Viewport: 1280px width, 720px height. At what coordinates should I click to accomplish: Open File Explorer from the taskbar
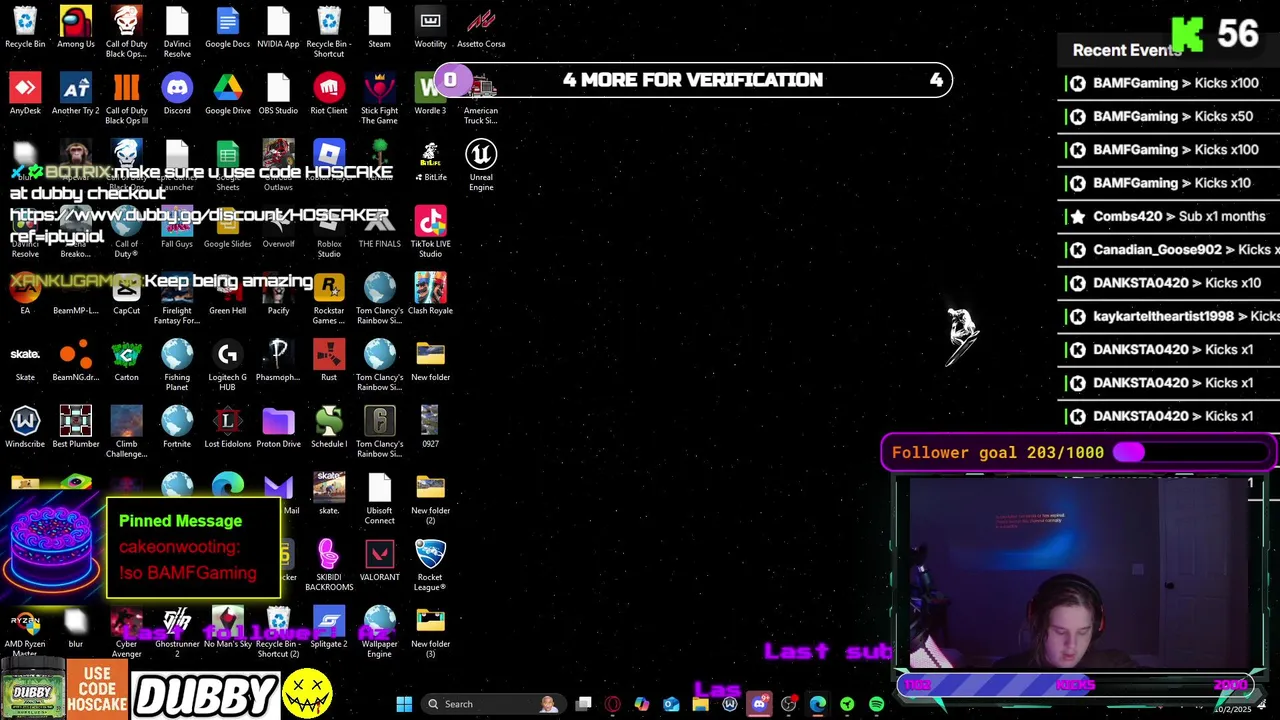[700, 704]
